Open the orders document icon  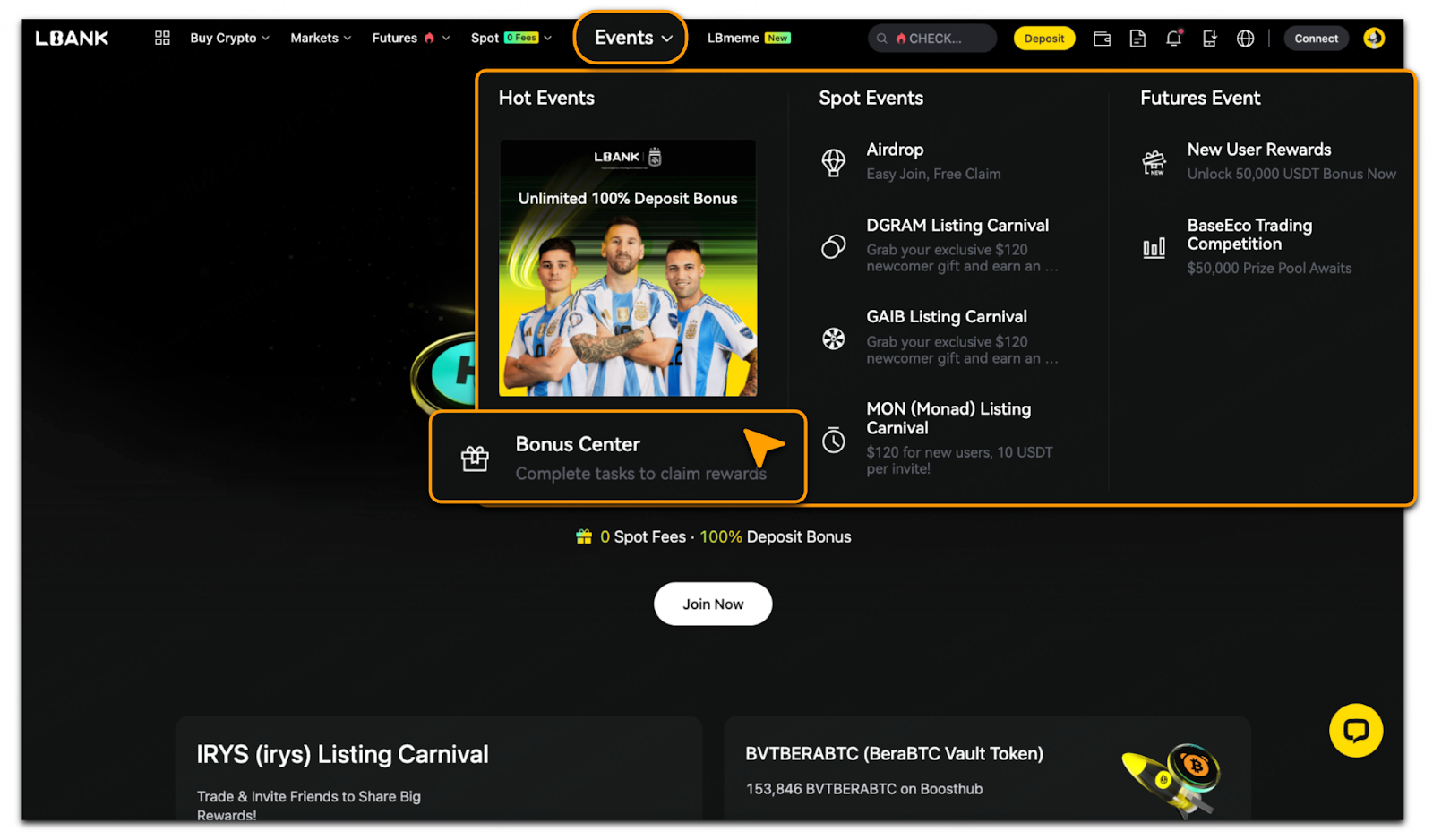click(x=1137, y=39)
